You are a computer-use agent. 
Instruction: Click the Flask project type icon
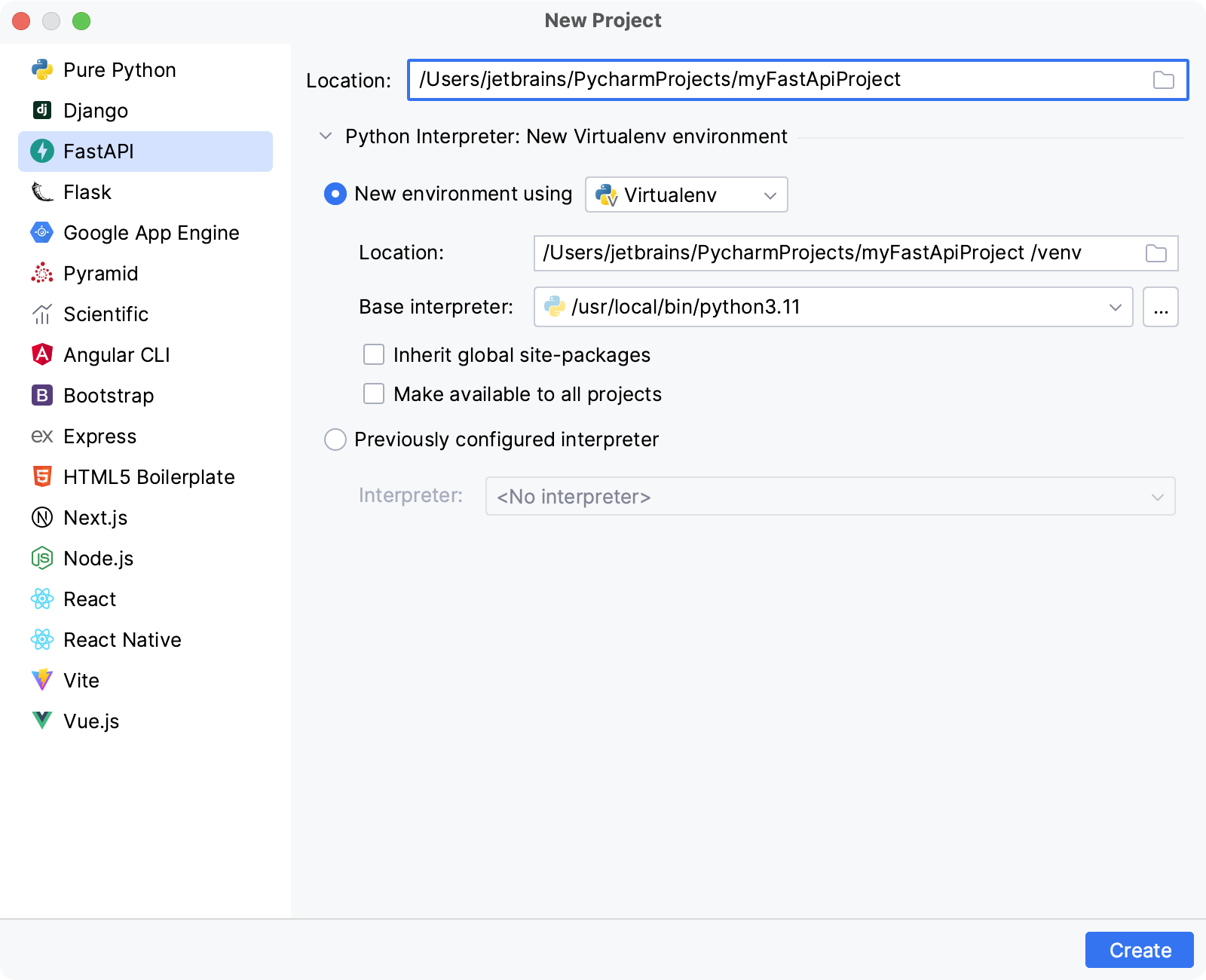[42, 191]
